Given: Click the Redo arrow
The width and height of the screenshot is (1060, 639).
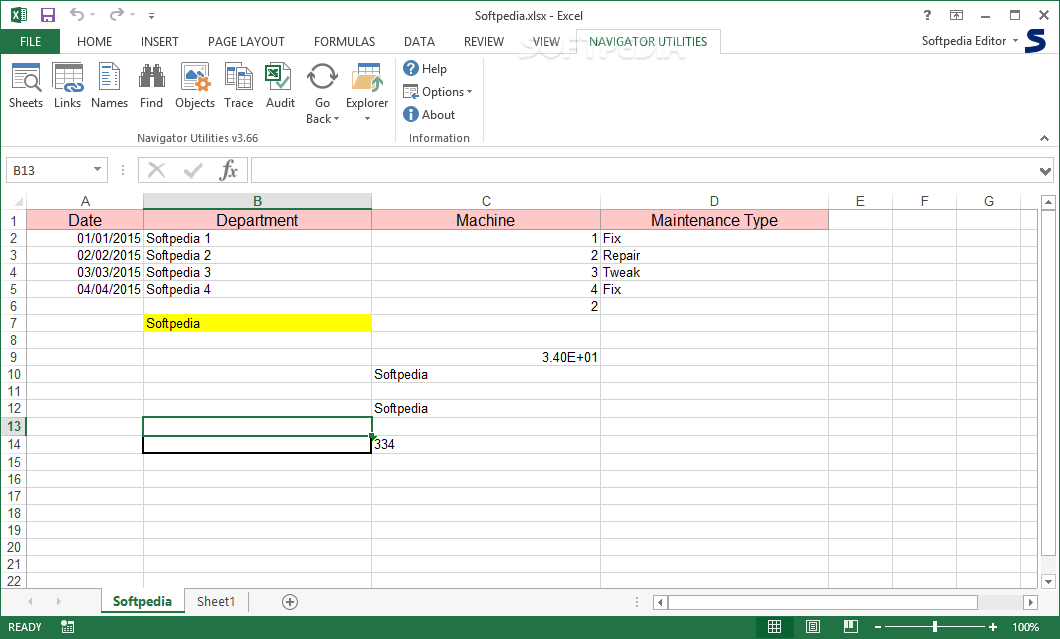Looking at the screenshot, I should click(117, 14).
